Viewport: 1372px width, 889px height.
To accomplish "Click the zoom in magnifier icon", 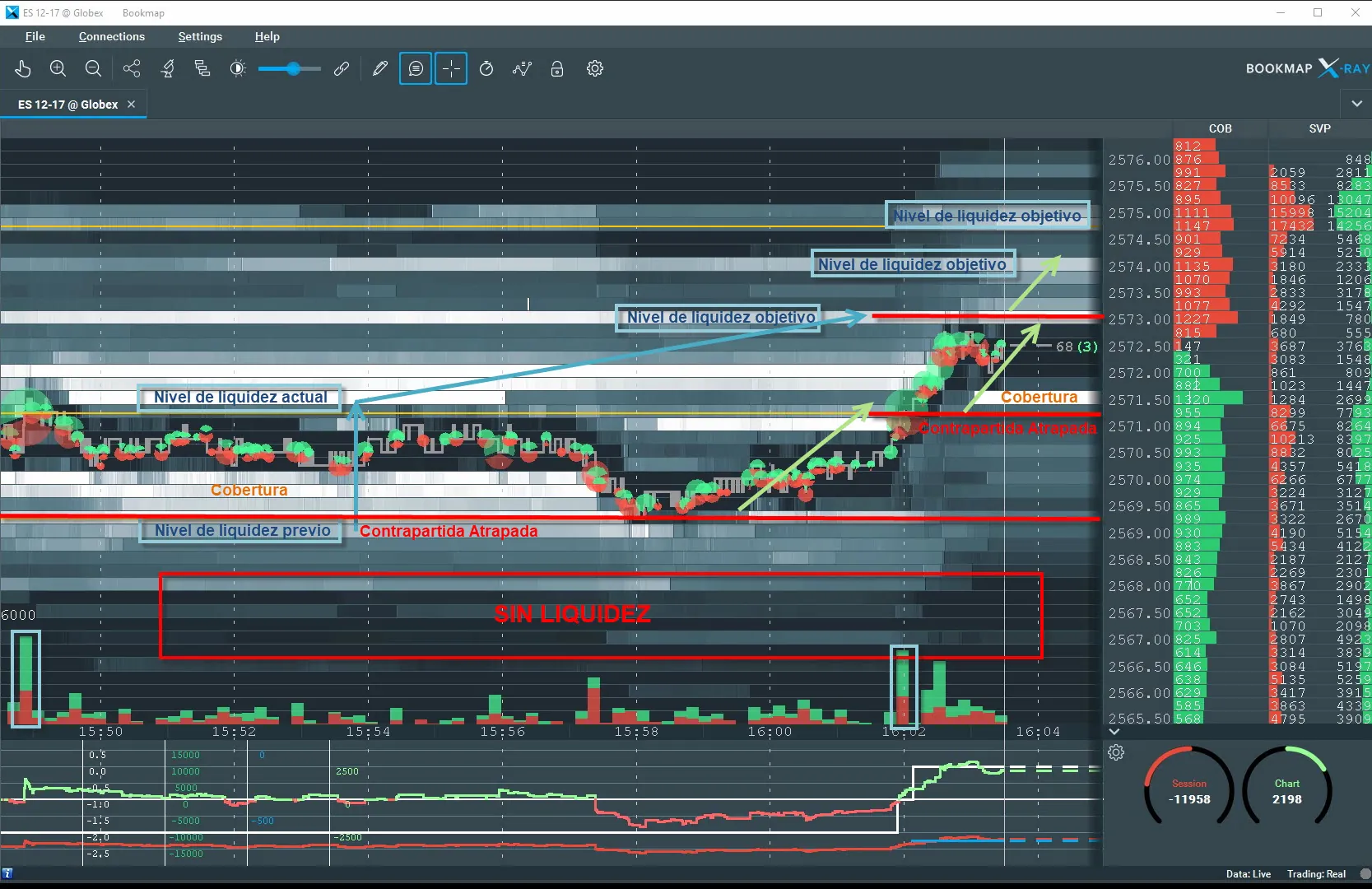I will pos(58,69).
